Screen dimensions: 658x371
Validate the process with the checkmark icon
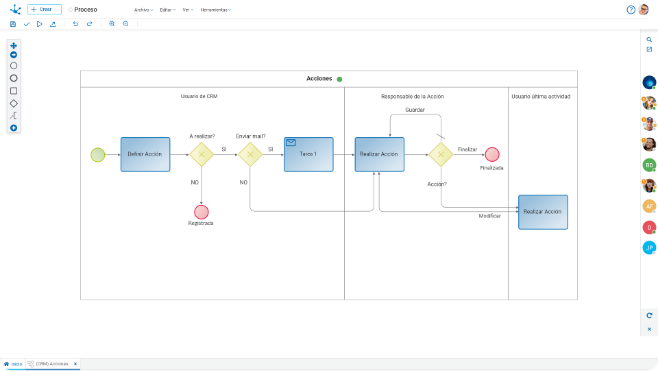(x=26, y=24)
